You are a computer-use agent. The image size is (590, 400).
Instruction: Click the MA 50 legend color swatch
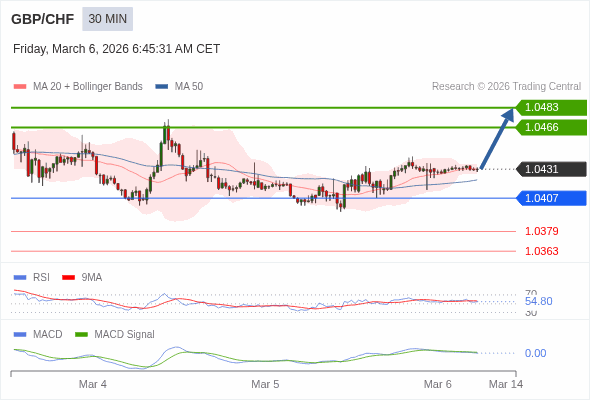[x=162, y=87]
